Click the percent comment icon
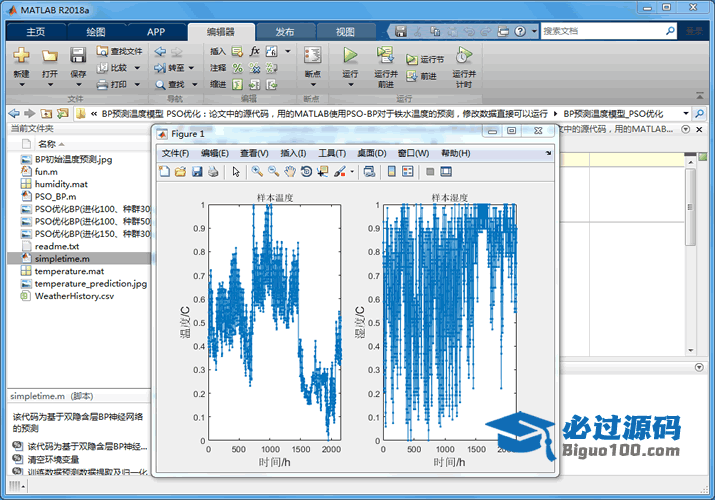The image size is (715, 500). click(x=237, y=68)
